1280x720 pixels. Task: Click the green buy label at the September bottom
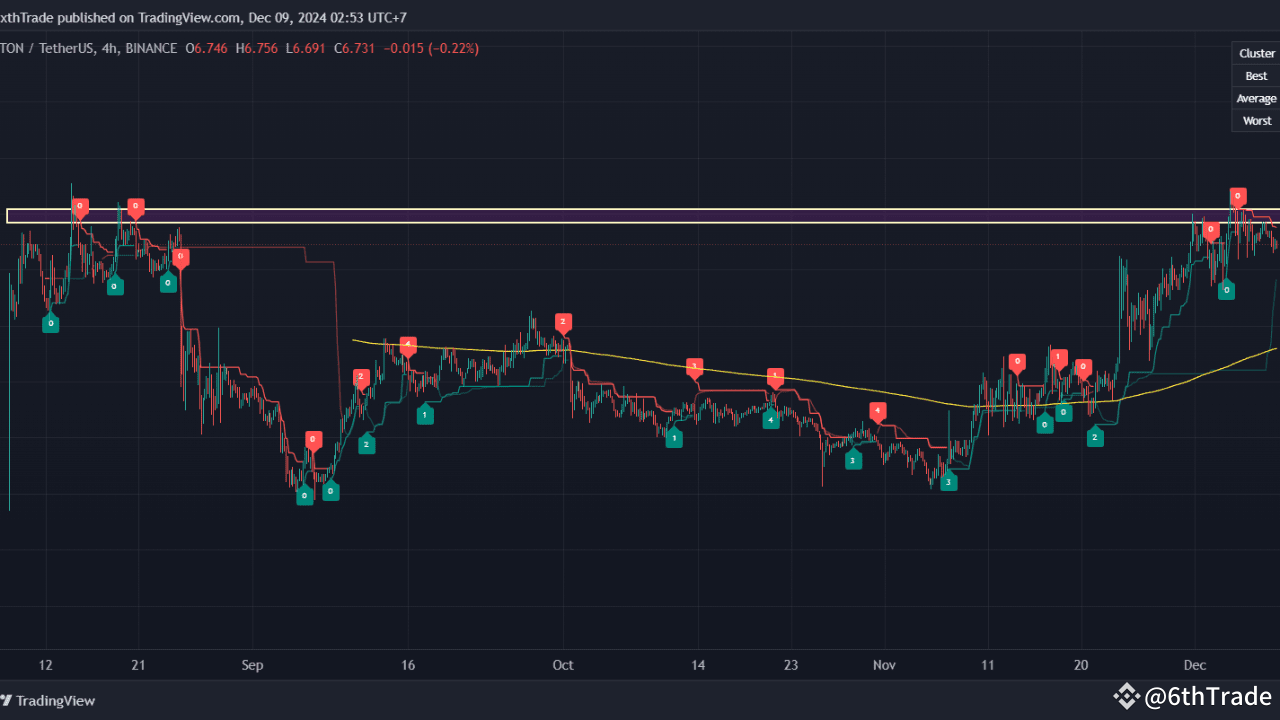pos(305,494)
